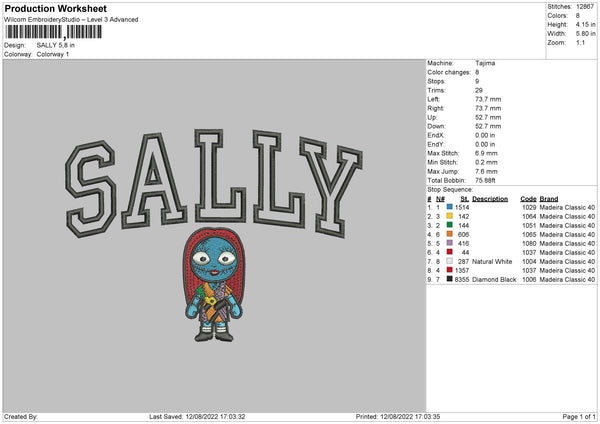This screenshot has height=424, width=600.
Task: Select 'Wilcom EmbroideryStudio – Level 3 Advanced' text
Action: point(71,20)
